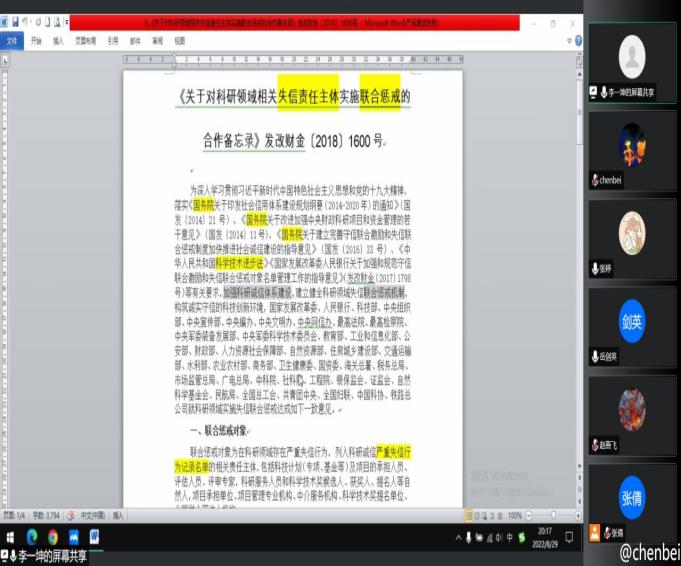Click the 字数: 3,794 word count
Screen dimensions: 681x566
click(47, 515)
